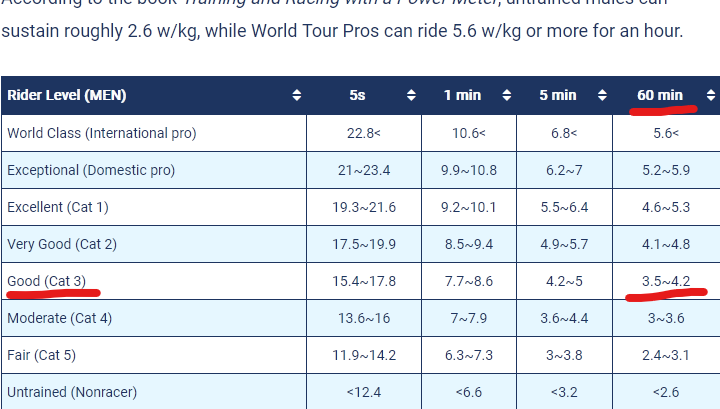Select the Exceptional (Domestic pro) row label
Screen dimensions: 720x409
pos(91,170)
